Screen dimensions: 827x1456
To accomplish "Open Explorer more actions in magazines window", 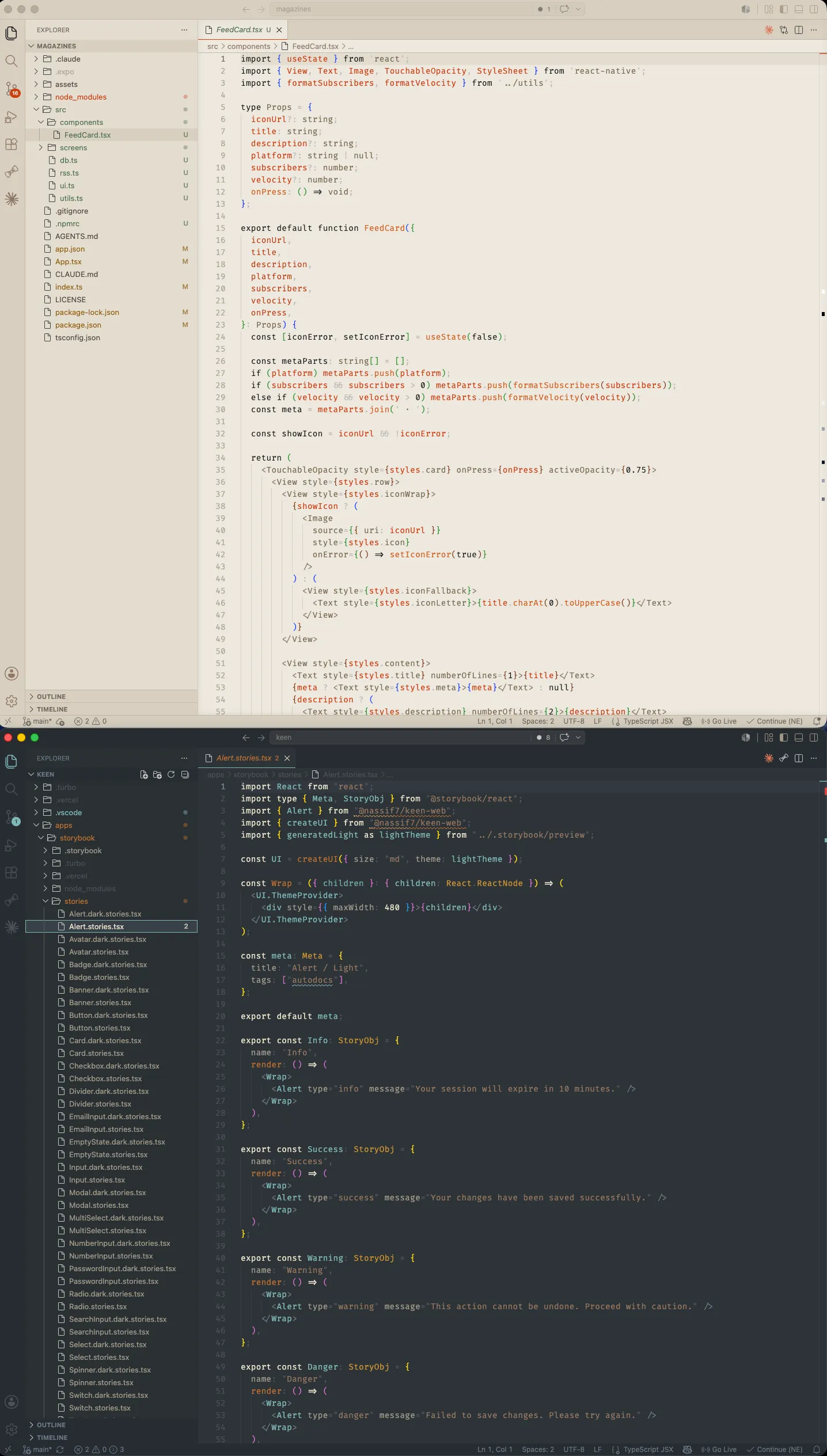I will 184,30.
